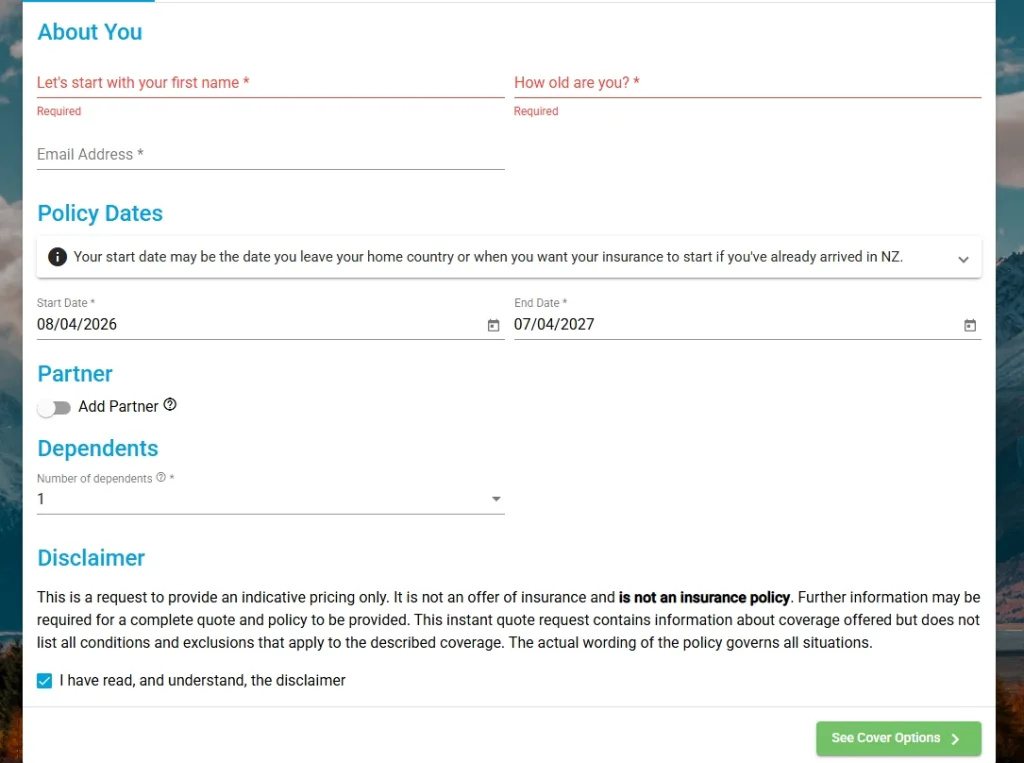Image resolution: width=1024 pixels, height=763 pixels.
Task: Click the Start Date value 08/04/2026
Action: (77, 325)
